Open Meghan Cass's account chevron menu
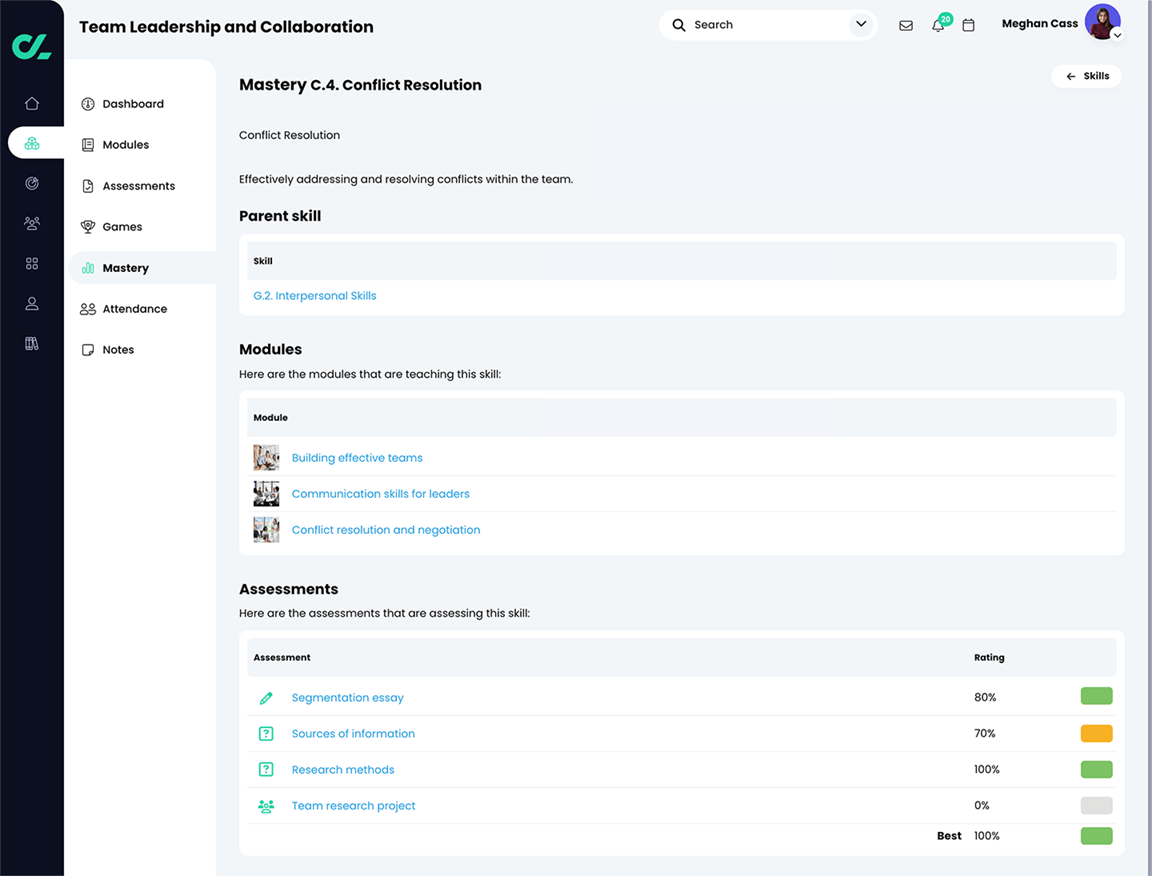This screenshot has width=1152, height=876. (x=1117, y=34)
